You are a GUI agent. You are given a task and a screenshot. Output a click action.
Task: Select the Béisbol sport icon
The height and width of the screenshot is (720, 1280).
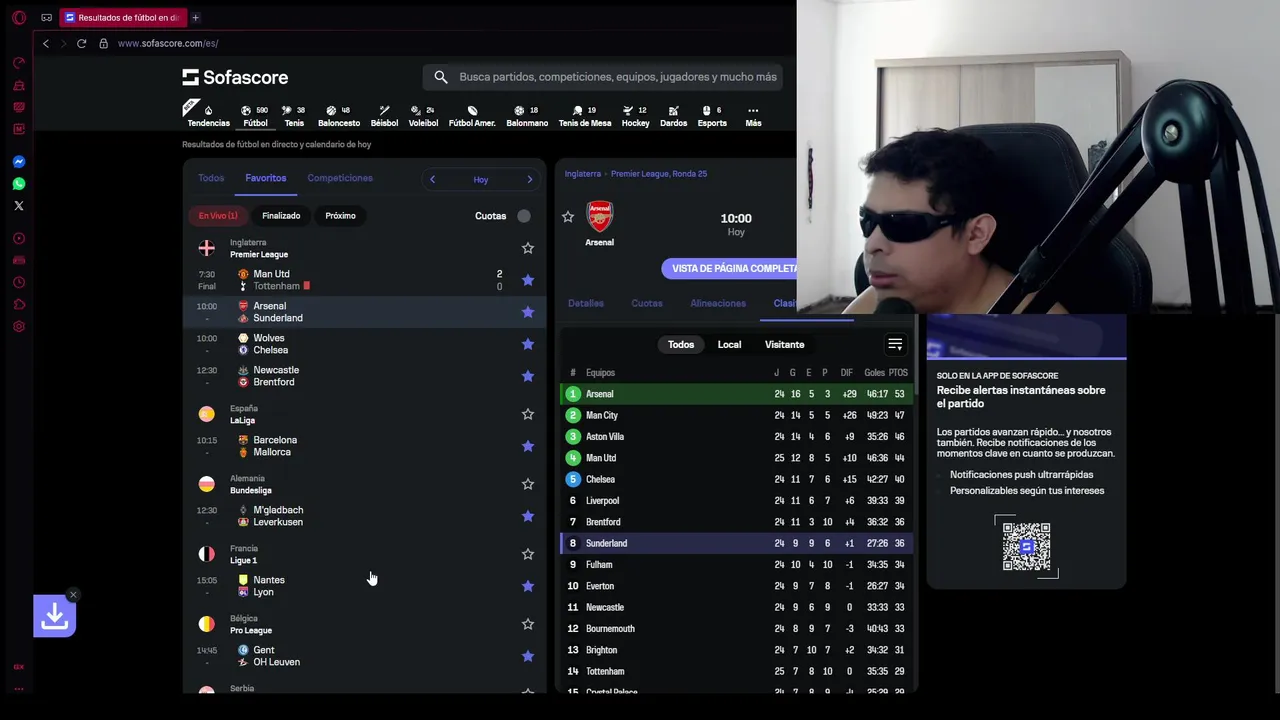pyautogui.click(x=384, y=116)
